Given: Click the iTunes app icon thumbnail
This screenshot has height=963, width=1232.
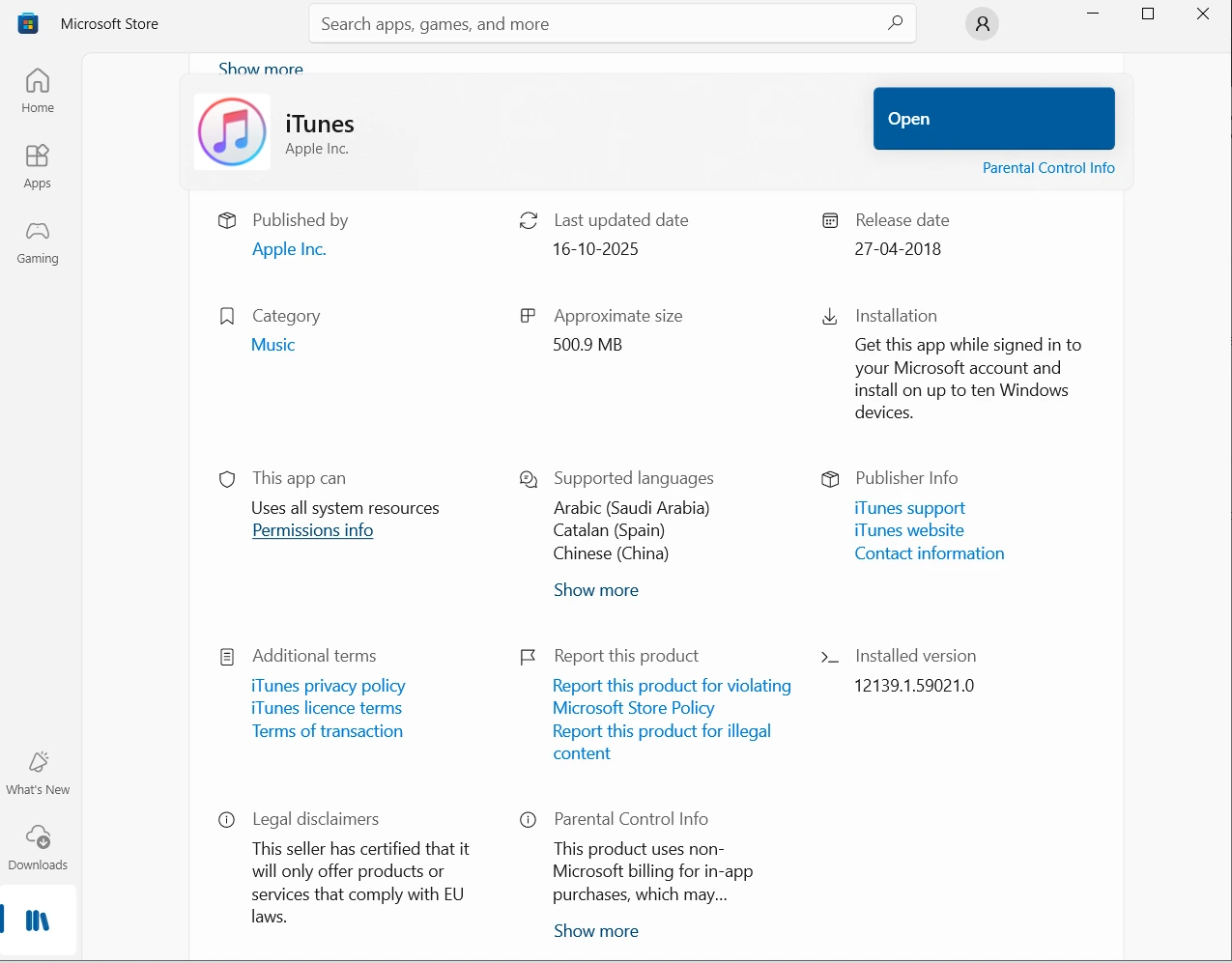Looking at the screenshot, I should tap(232, 131).
